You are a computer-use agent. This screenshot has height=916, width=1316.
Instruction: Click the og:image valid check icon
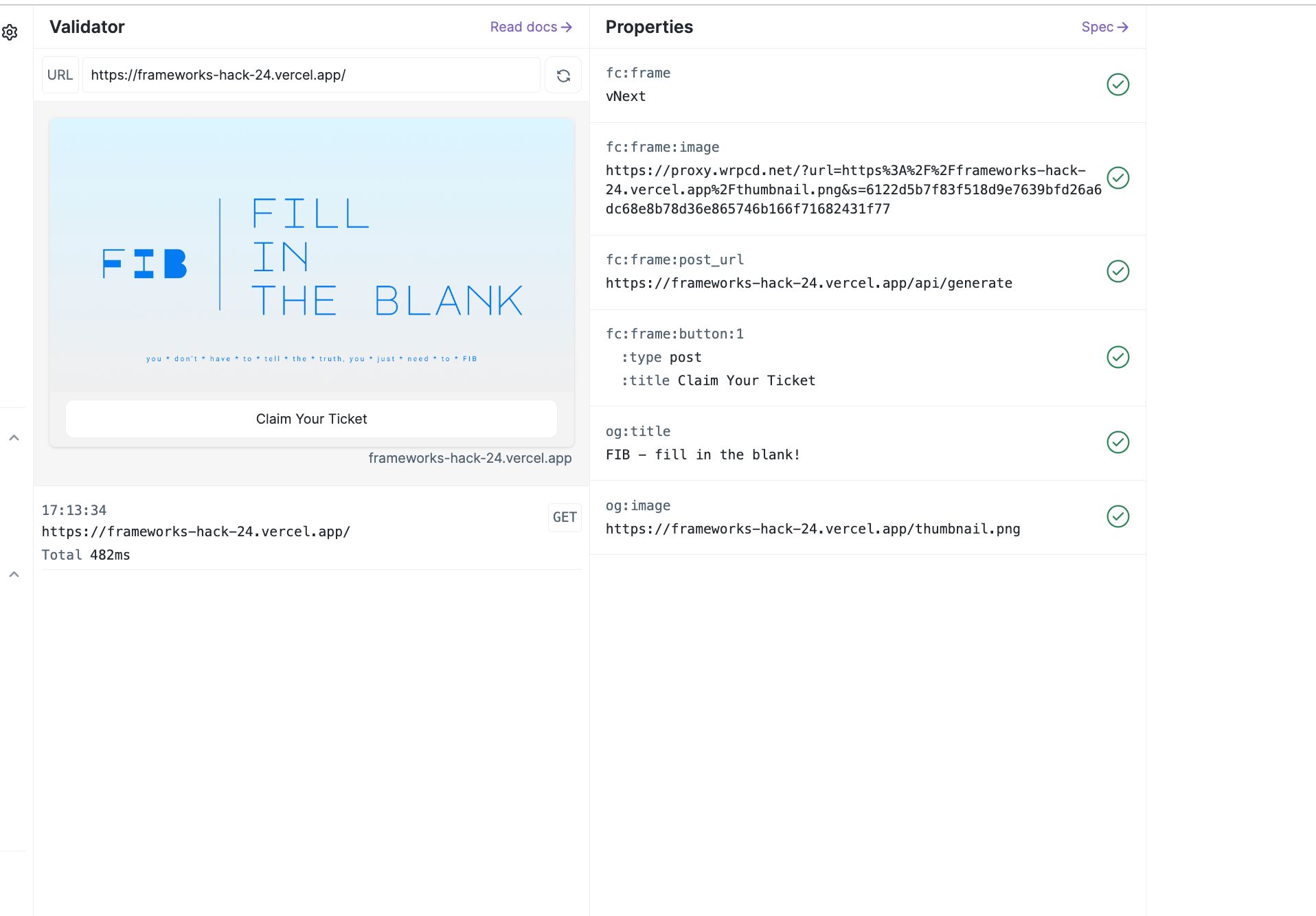(1118, 516)
